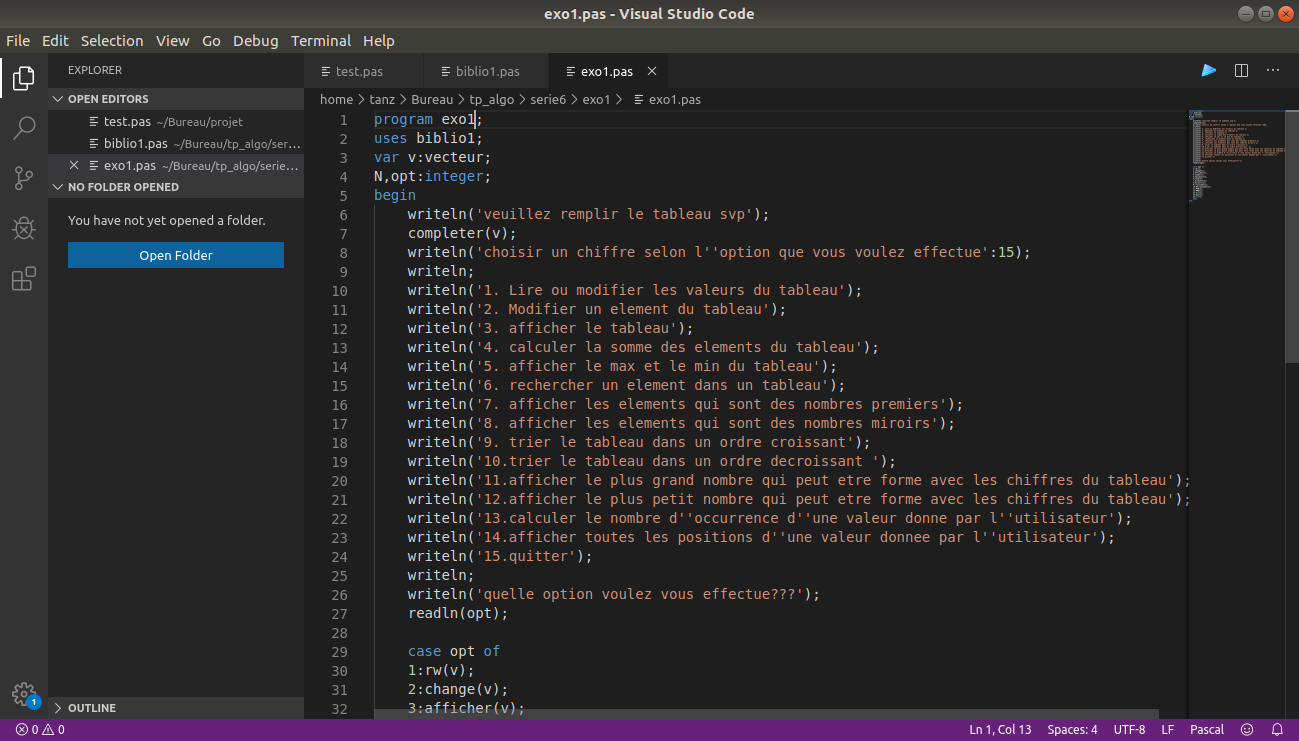Place cursor on 'var v:vecteur;' line
Screen dimensions: 1299x741
[x=432, y=157]
